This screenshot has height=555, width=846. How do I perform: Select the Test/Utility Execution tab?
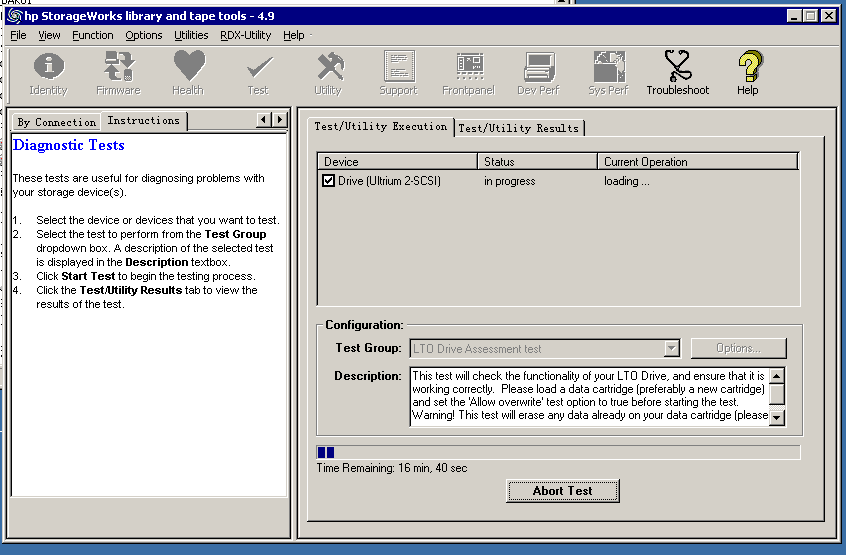click(x=380, y=127)
